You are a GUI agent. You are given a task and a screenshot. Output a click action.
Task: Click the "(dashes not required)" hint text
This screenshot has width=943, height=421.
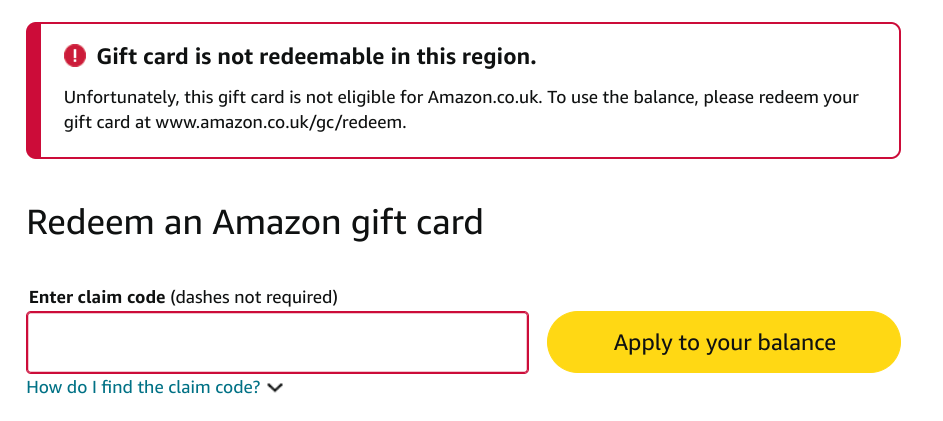coord(254,297)
